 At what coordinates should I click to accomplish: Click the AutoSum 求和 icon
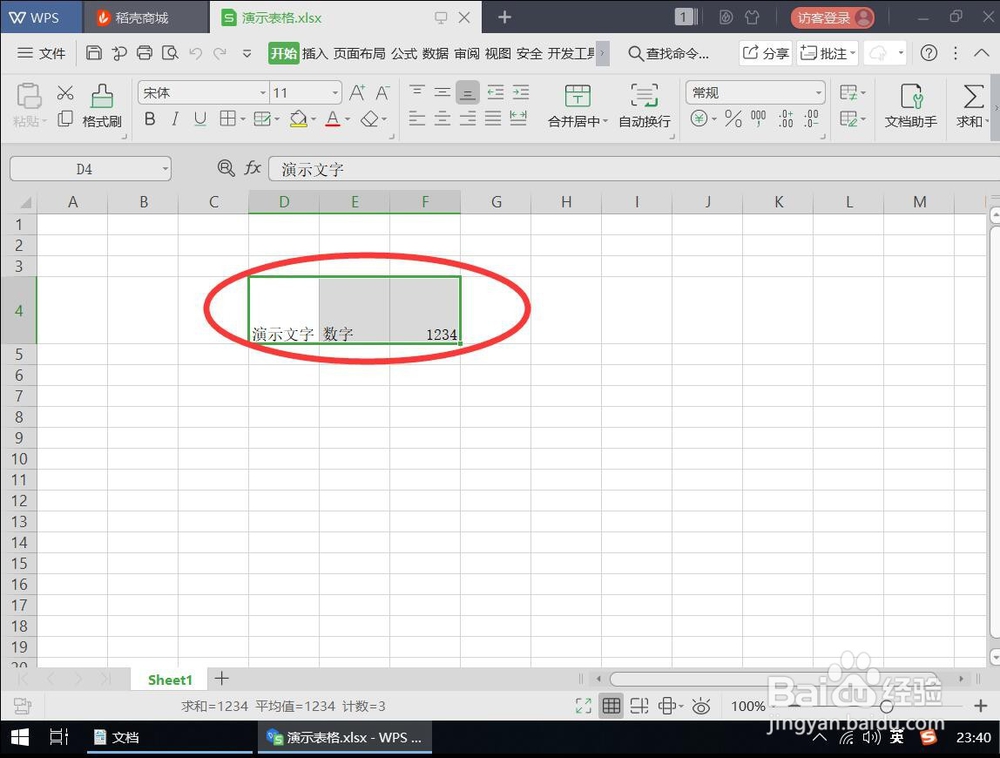pyautogui.click(x=972, y=105)
